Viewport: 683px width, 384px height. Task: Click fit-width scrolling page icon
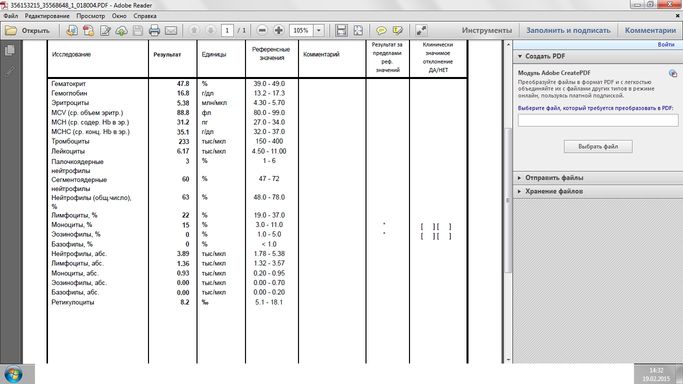coord(342,30)
